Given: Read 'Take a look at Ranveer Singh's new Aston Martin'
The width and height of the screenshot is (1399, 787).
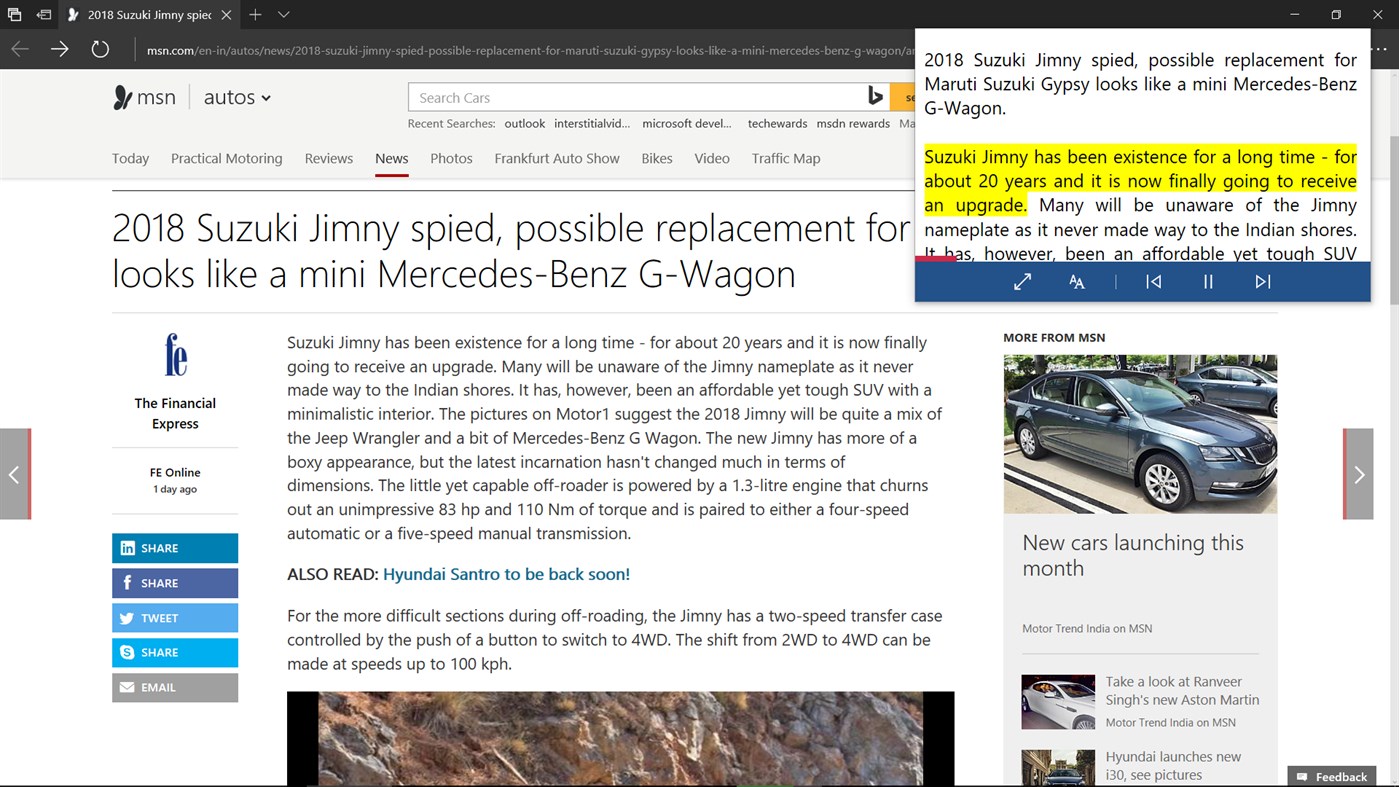Looking at the screenshot, I should tap(1182, 691).
